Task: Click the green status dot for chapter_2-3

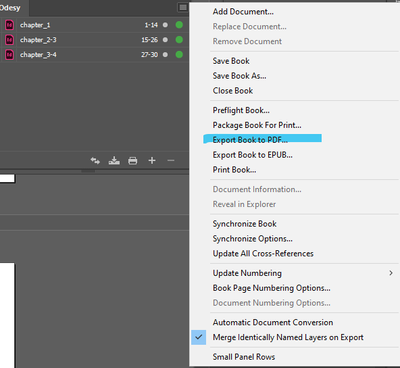Action: [x=179, y=40]
